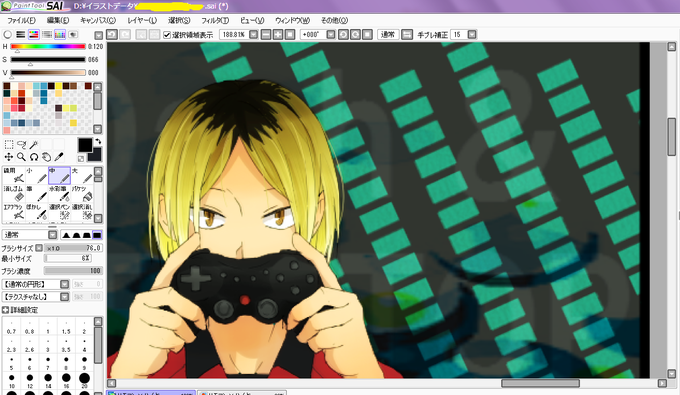Toggle brush size multiplier button
This screenshot has width=680, height=395.
click(x=39, y=248)
